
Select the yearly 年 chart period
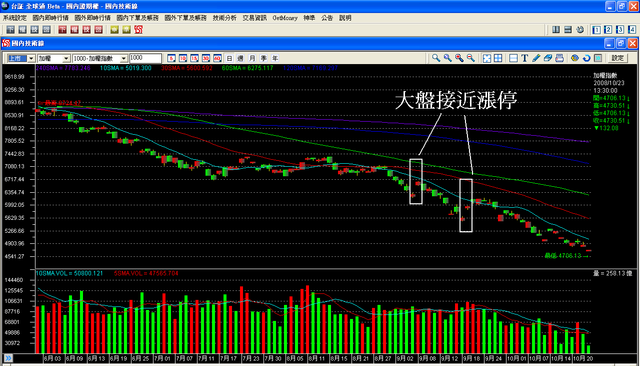click(275, 58)
